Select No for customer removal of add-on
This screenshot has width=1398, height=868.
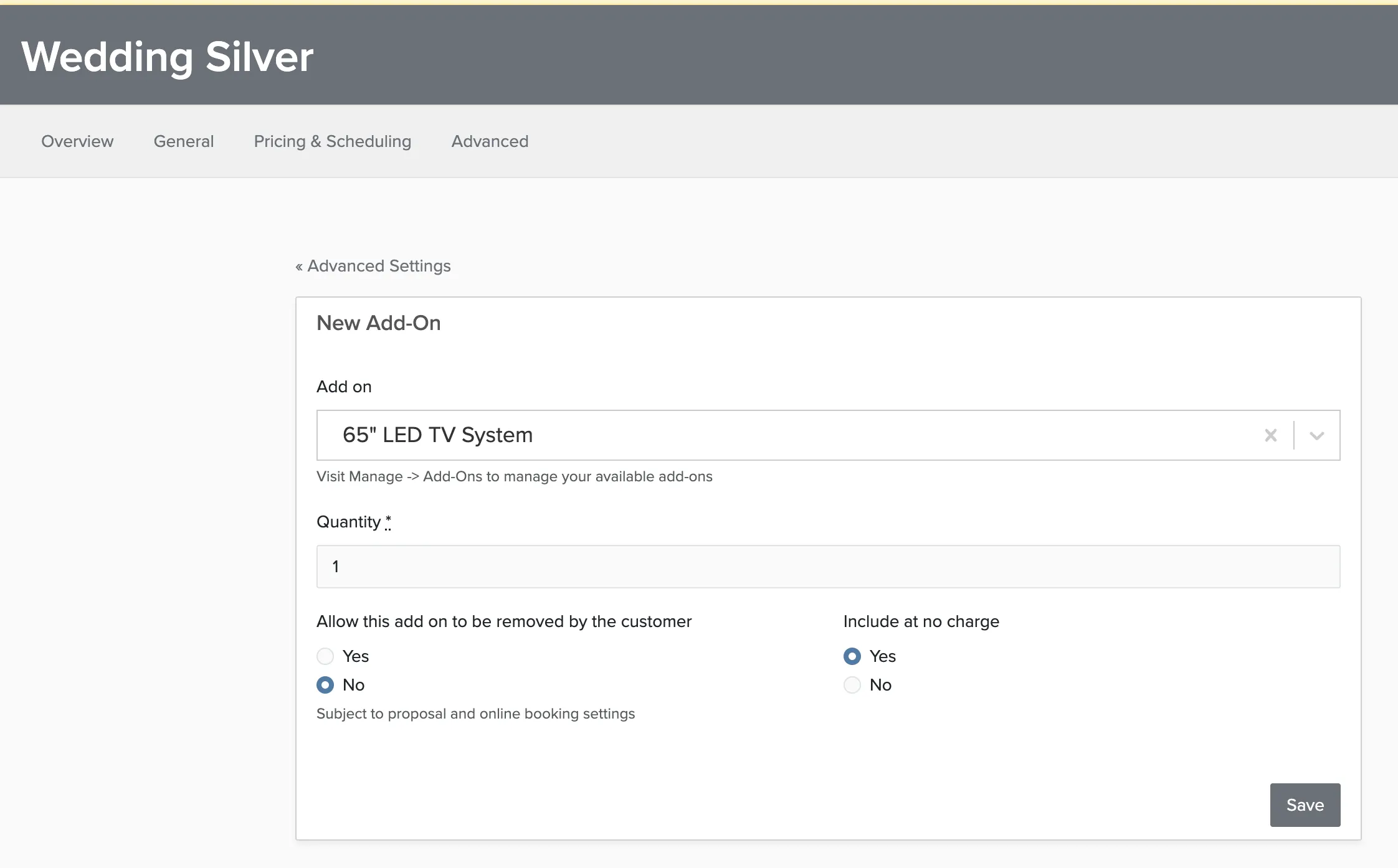point(325,685)
